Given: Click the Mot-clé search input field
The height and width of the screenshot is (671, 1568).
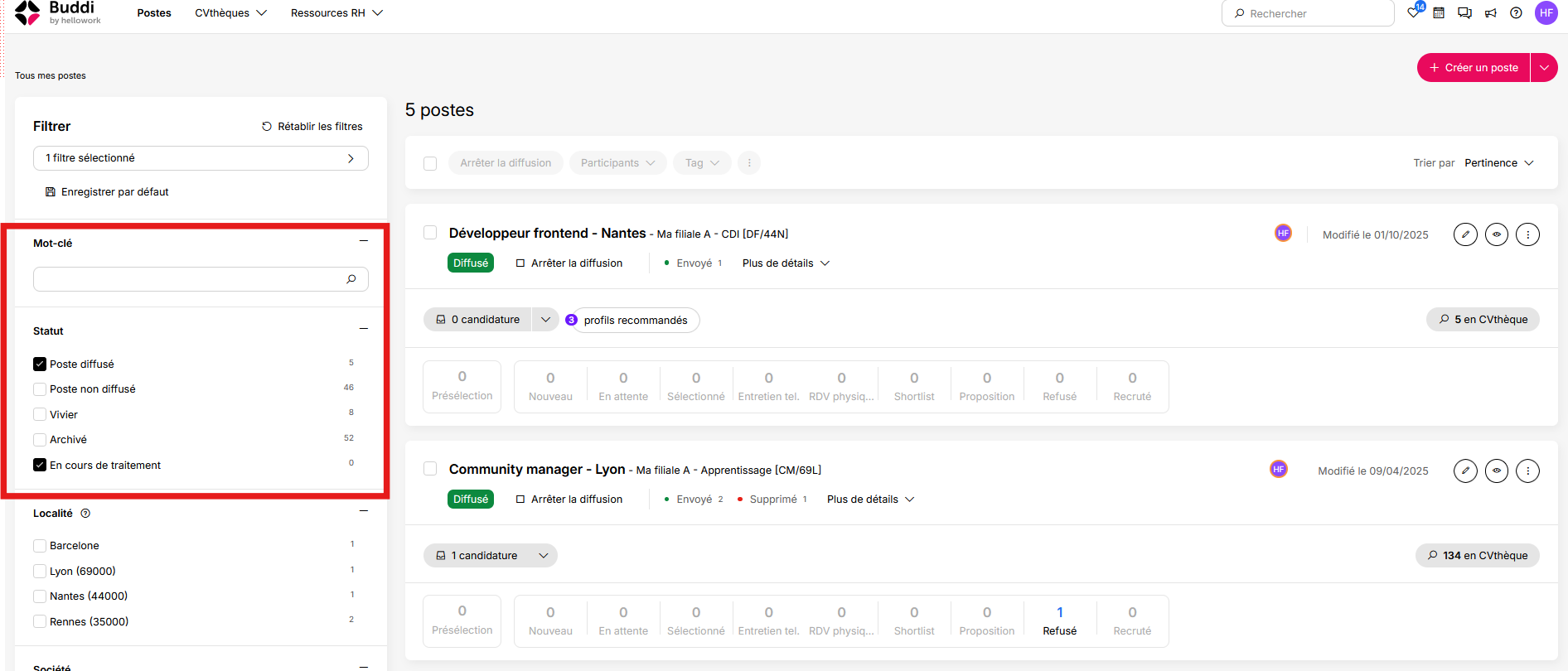Looking at the screenshot, I should click(x=201, y=279).
